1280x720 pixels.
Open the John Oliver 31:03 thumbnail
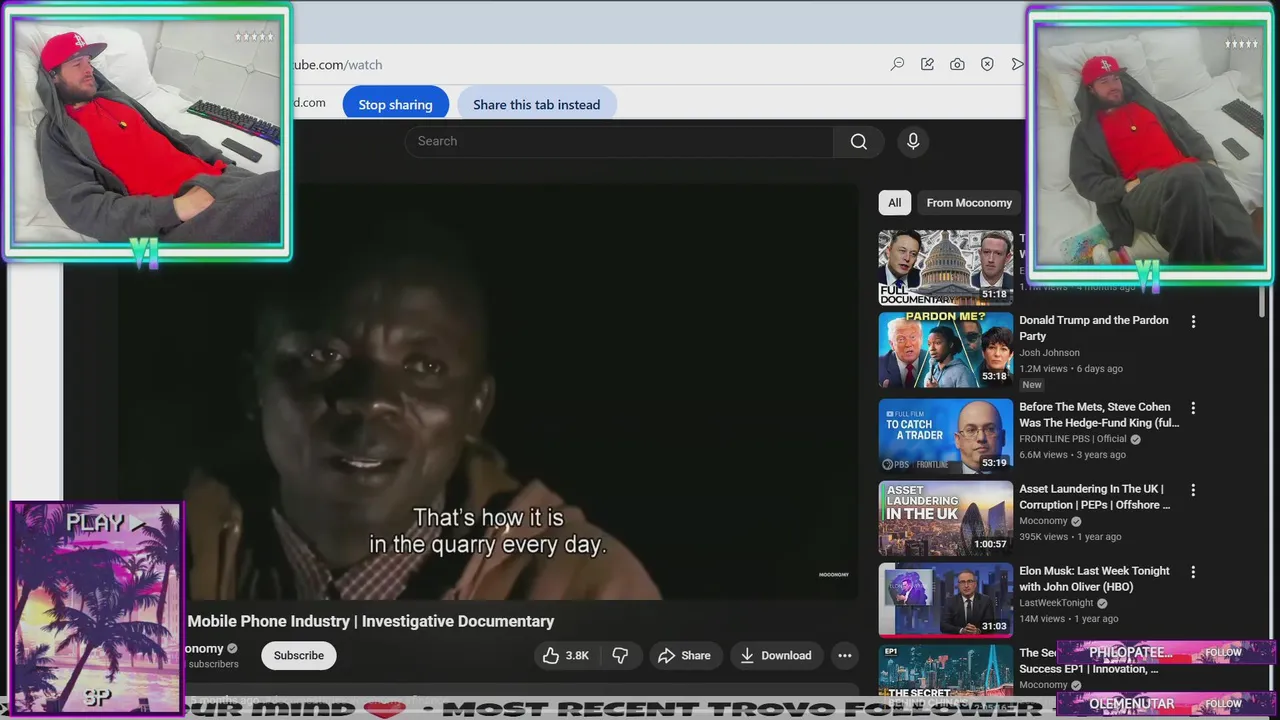946,600
